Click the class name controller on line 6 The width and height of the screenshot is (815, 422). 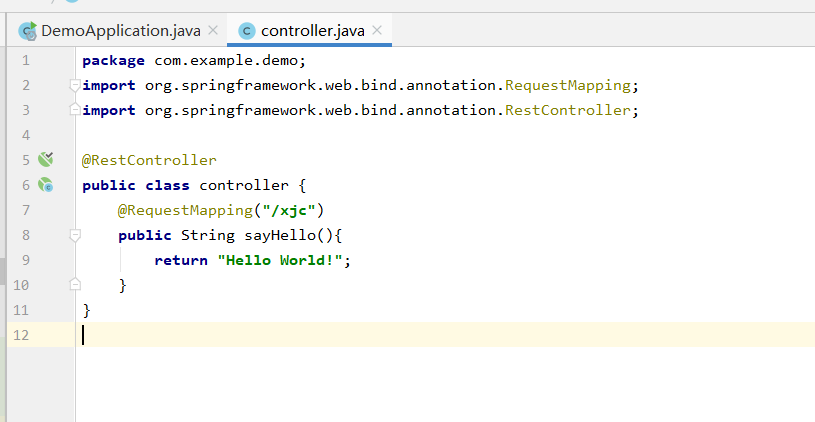click(x=244, y=186)
